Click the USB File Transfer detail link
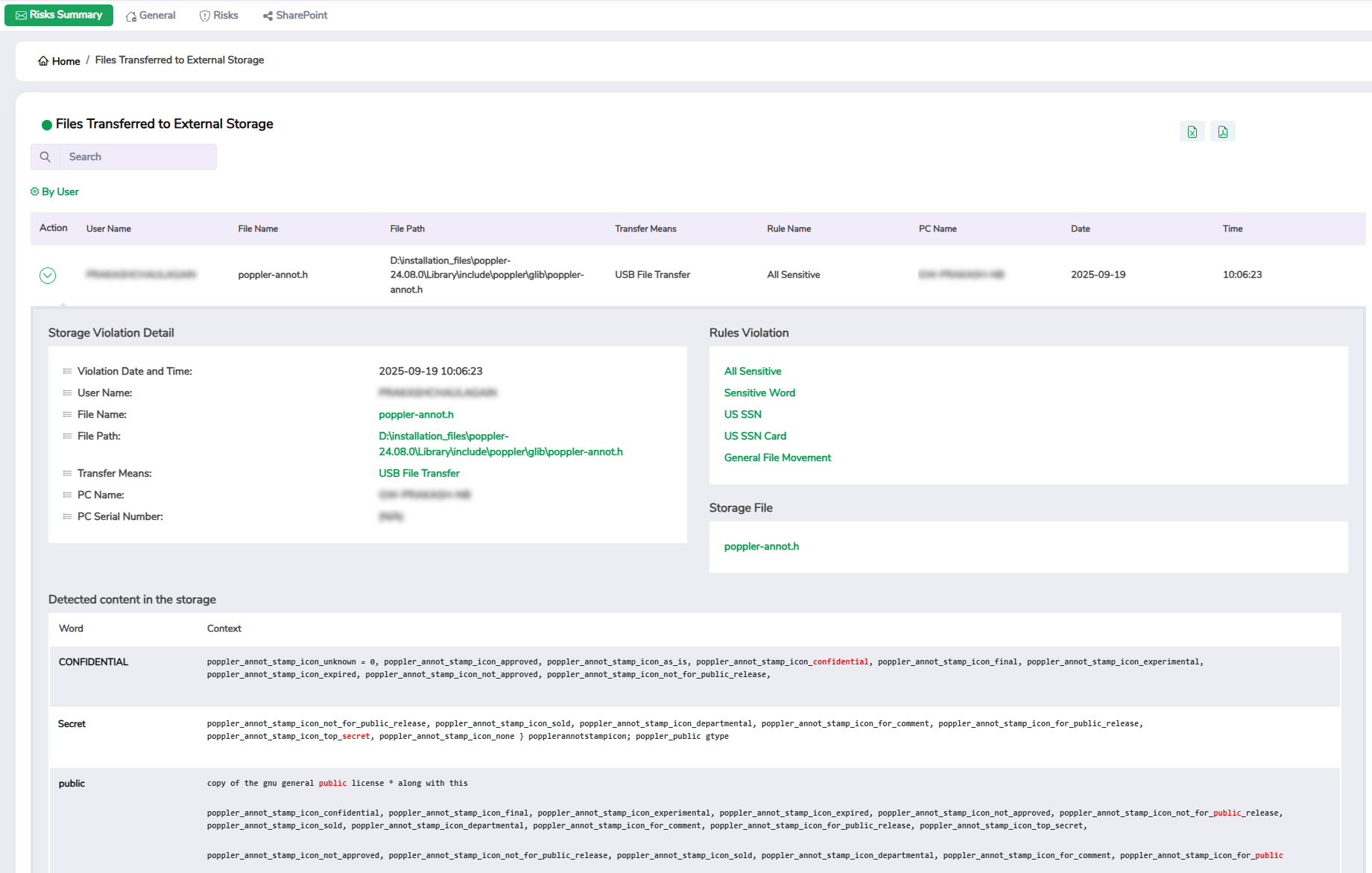 click(x=419, y=473)
